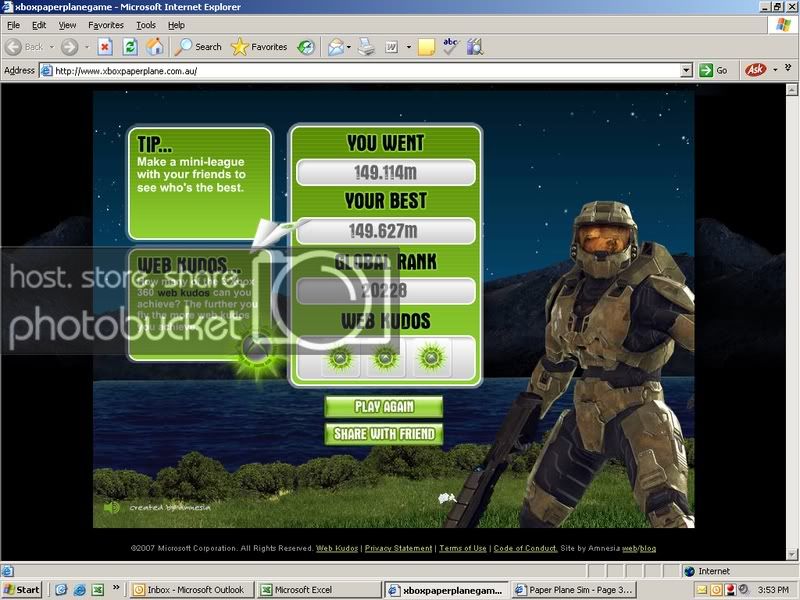Switch to Microsoft Excel taskbar button
Screen dimensions: 800x600
pos(319,590)
